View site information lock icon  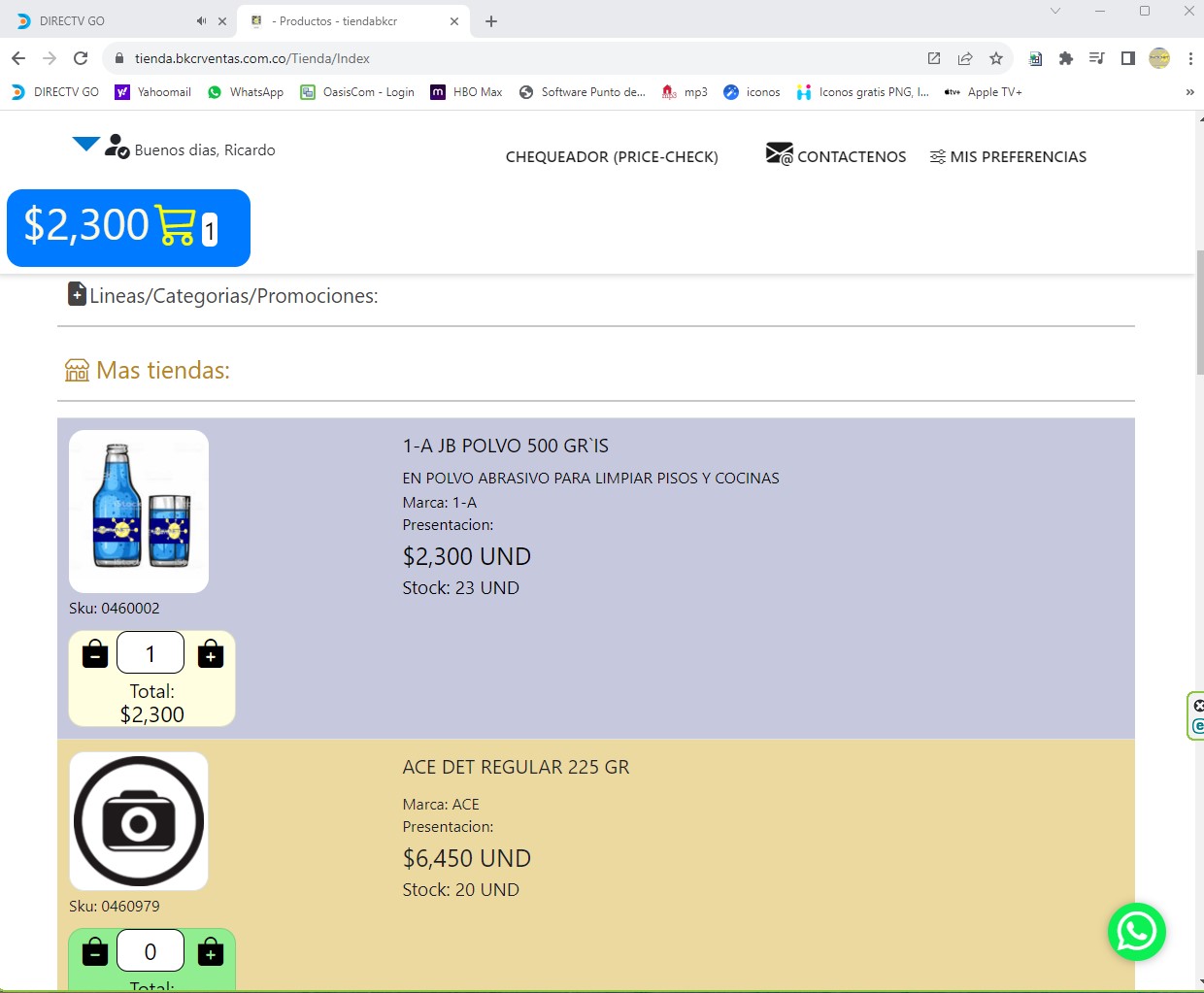pos(119,58)
